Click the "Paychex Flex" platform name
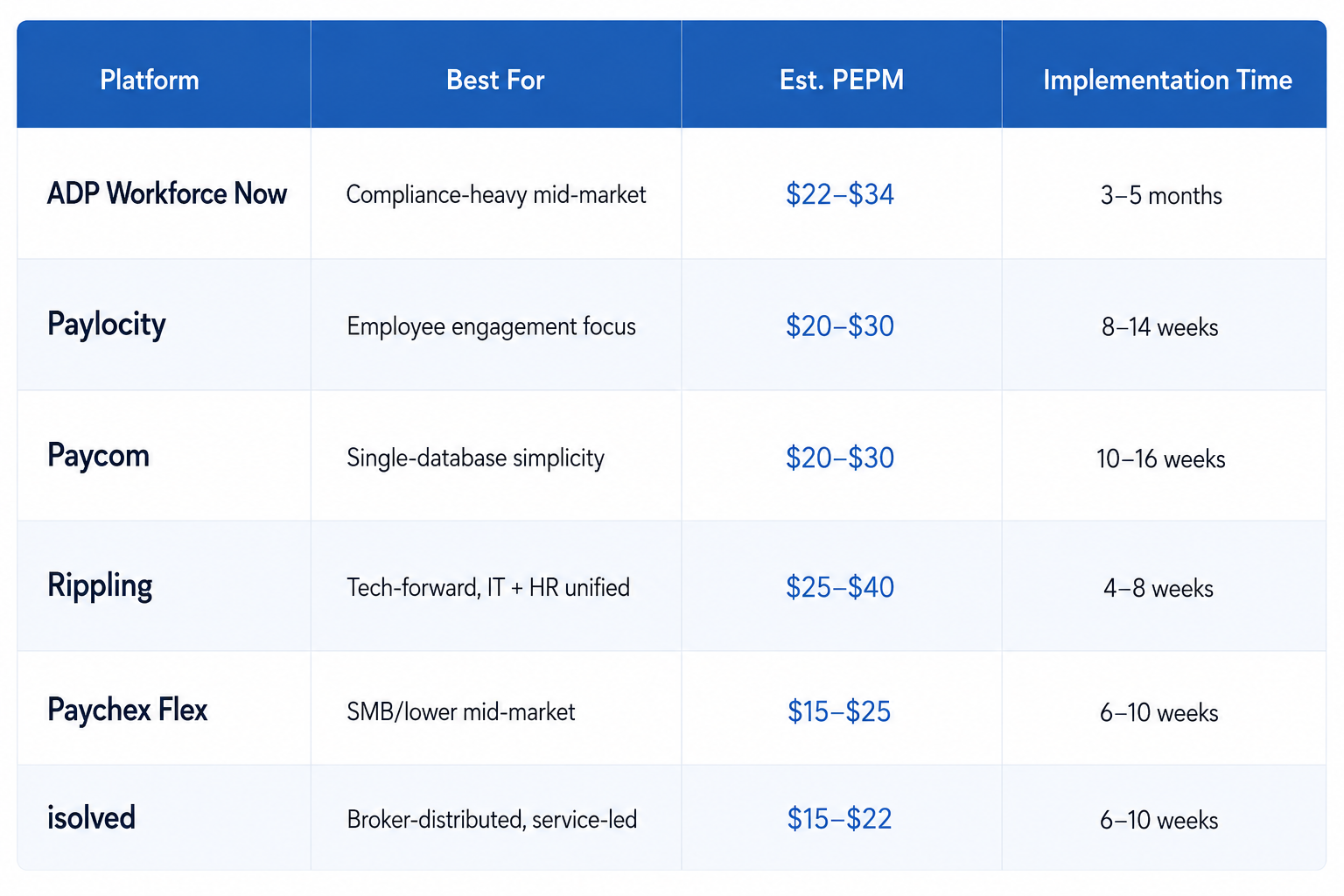 point(128,710)
